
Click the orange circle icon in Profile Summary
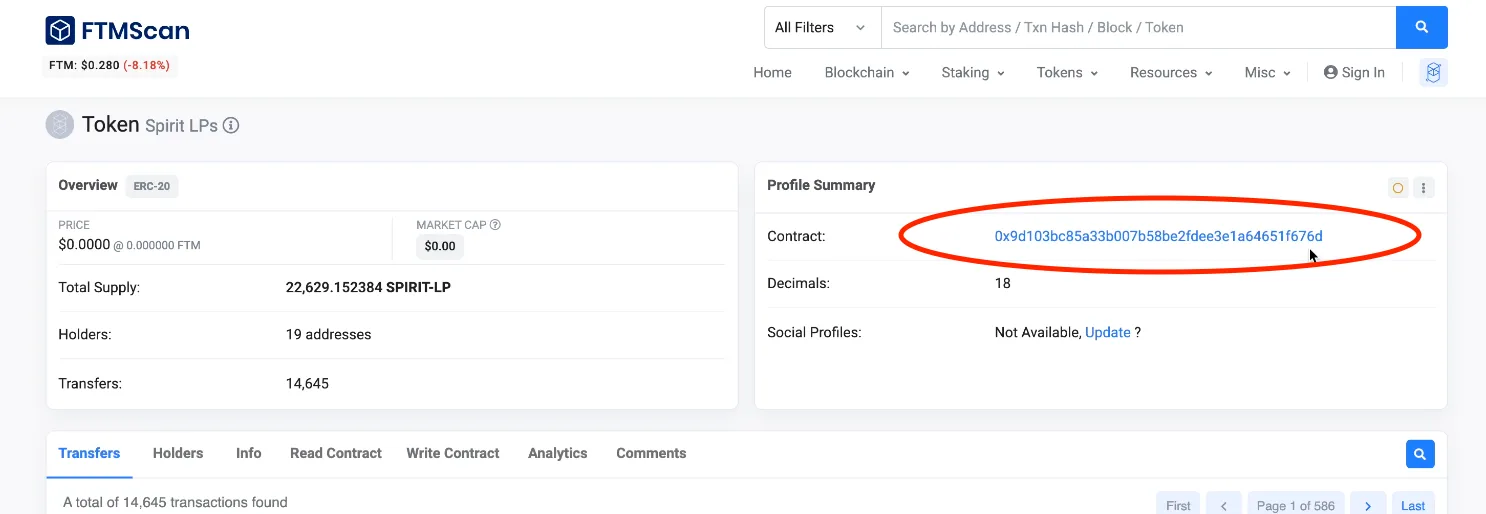tap(1398, 188)
